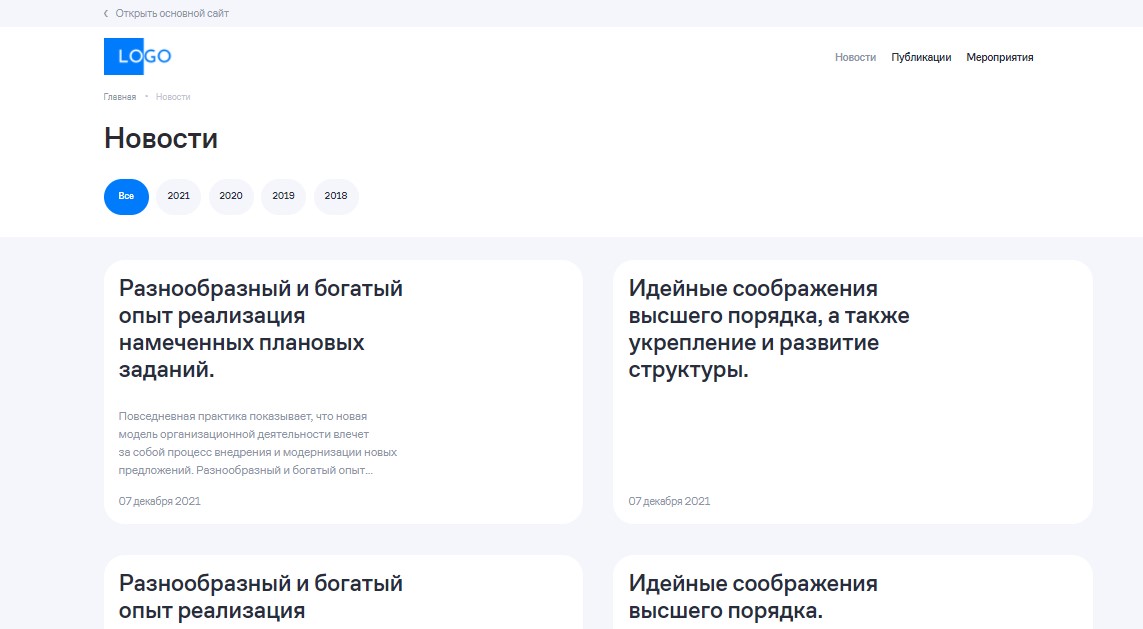Open the "Мероприятия" section in the navigation

click(1000, 57)
